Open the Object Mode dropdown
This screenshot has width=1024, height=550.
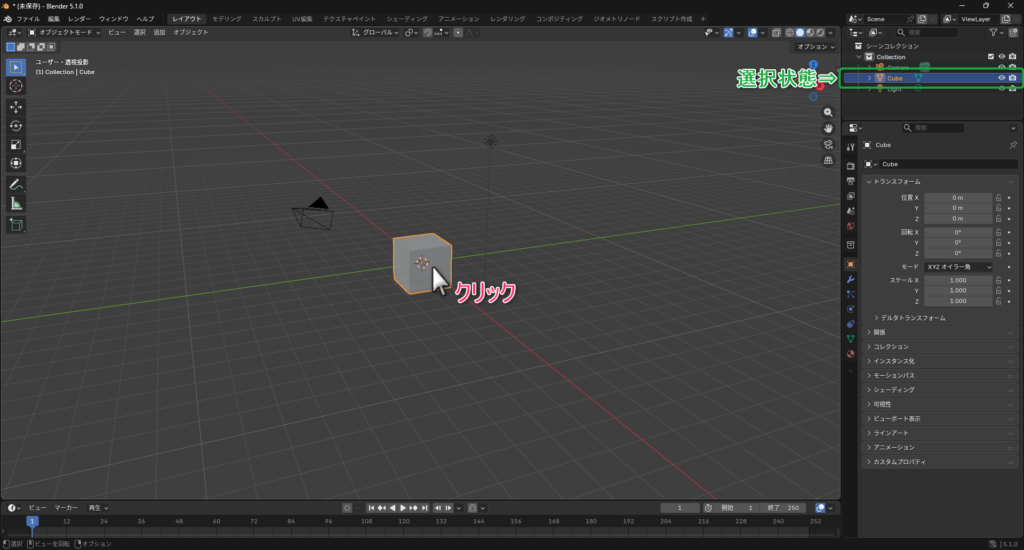click(63, 32)
